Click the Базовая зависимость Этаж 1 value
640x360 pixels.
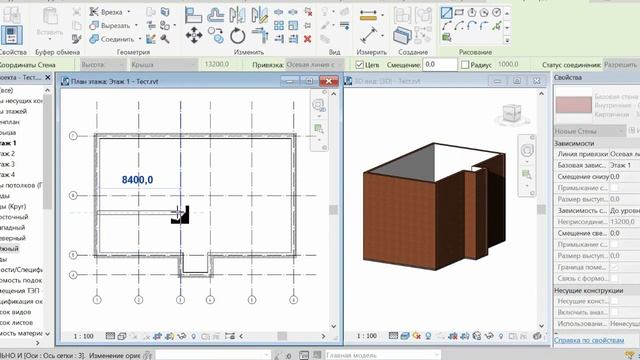click(624, 165)
